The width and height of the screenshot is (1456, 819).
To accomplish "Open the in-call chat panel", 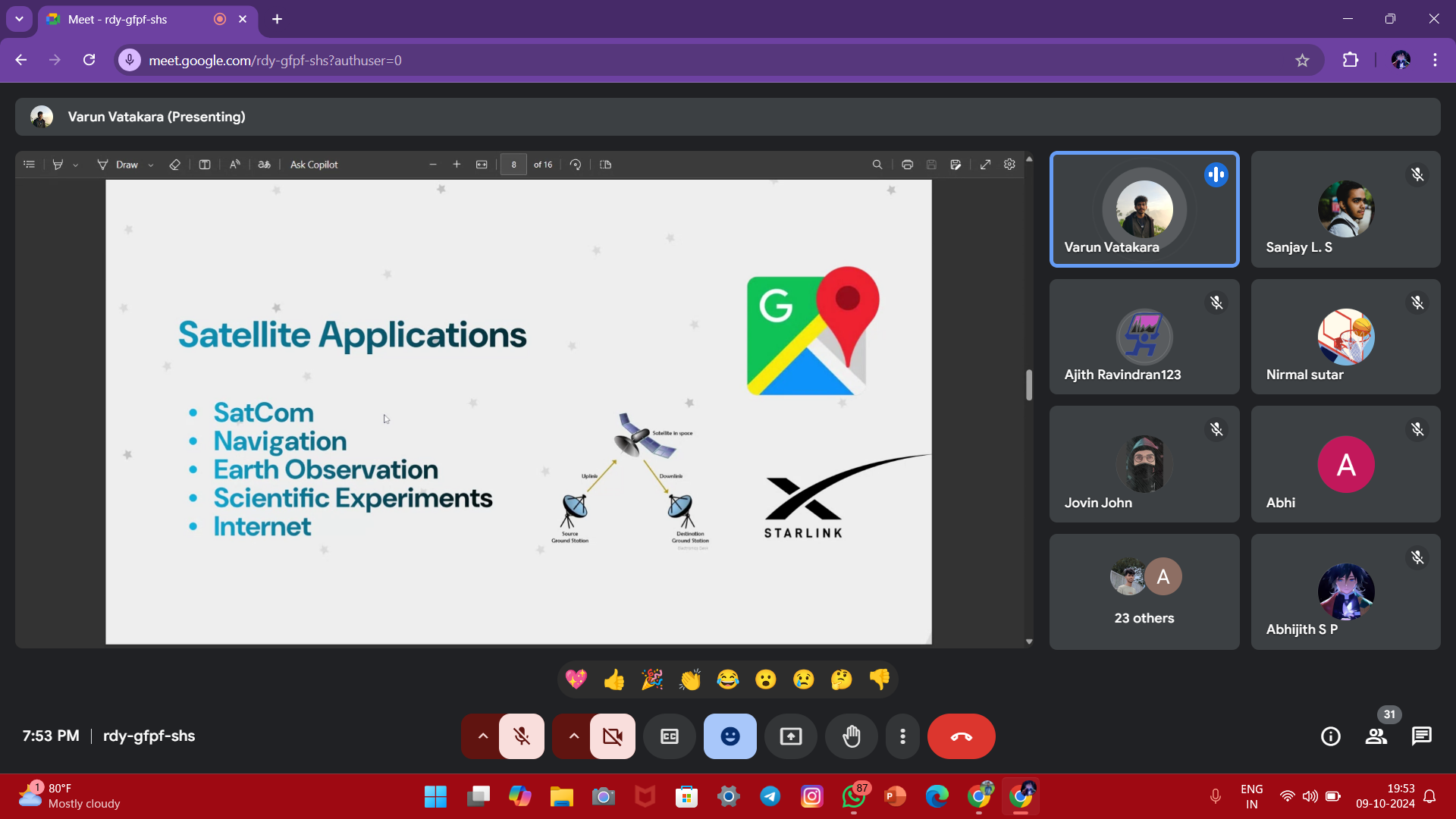I will click(1421, 736).
